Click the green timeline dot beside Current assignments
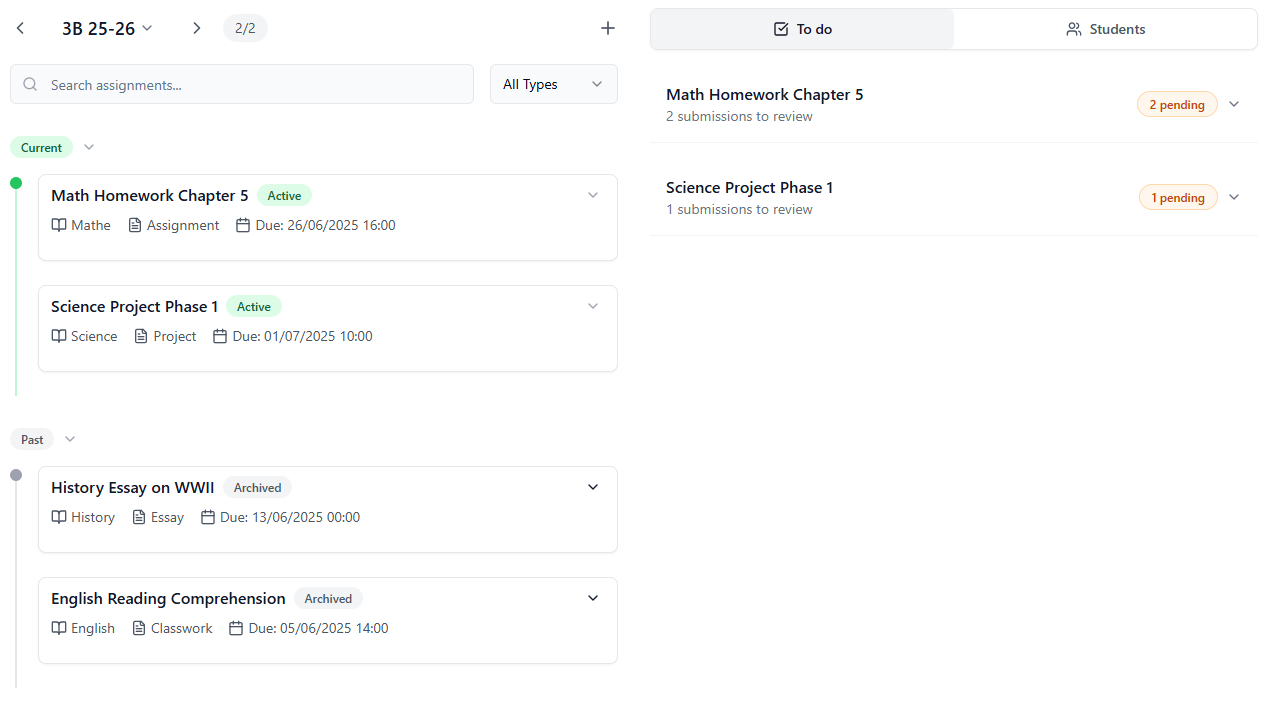This screenshot has height=719, width=1275. [16, 183]
